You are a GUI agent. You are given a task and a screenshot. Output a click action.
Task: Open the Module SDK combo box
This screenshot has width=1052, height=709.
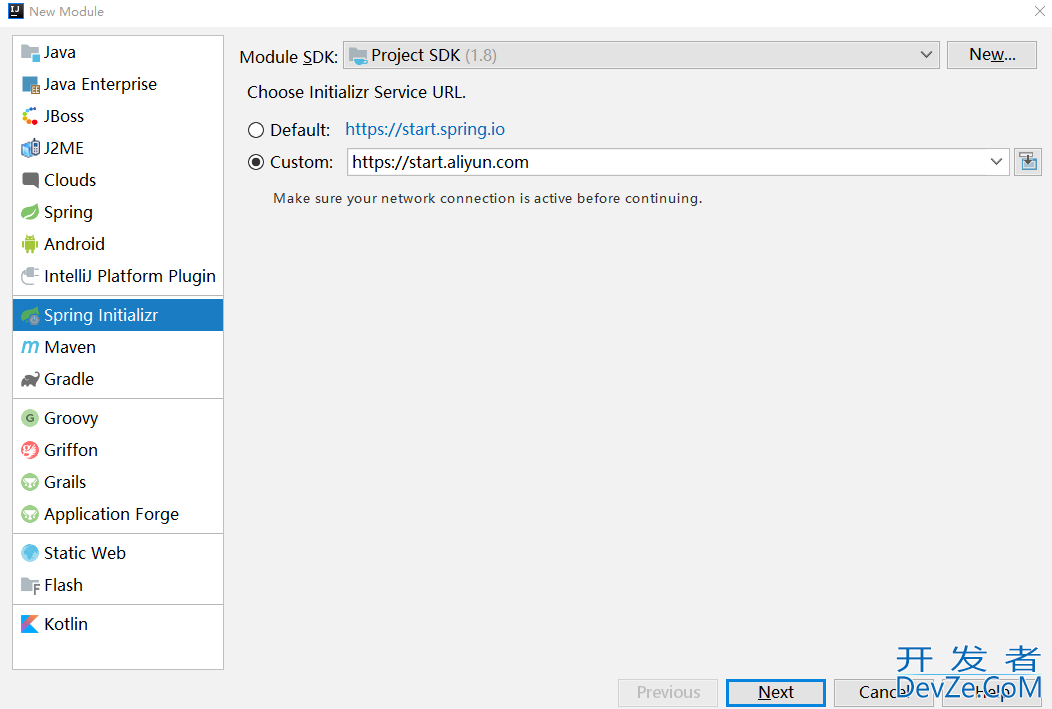[x=641, y=55]
